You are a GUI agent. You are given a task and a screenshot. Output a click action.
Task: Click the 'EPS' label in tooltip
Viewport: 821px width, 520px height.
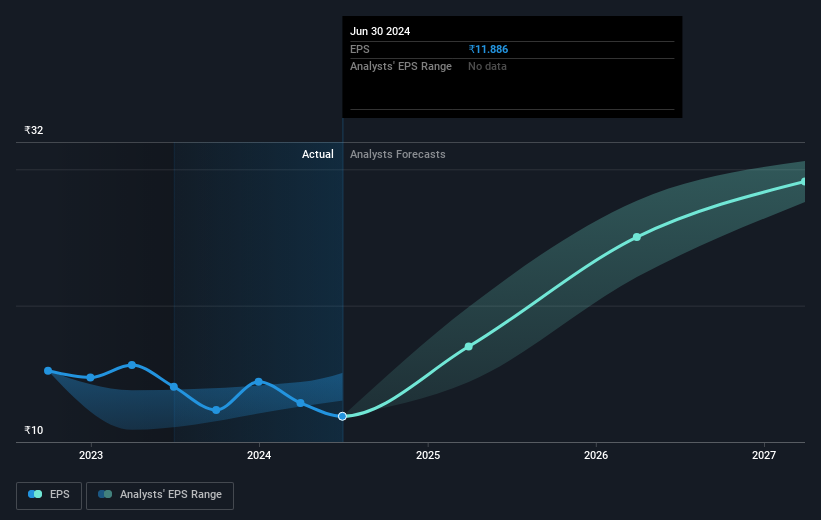pyautogui.click(x=360, y=49)
